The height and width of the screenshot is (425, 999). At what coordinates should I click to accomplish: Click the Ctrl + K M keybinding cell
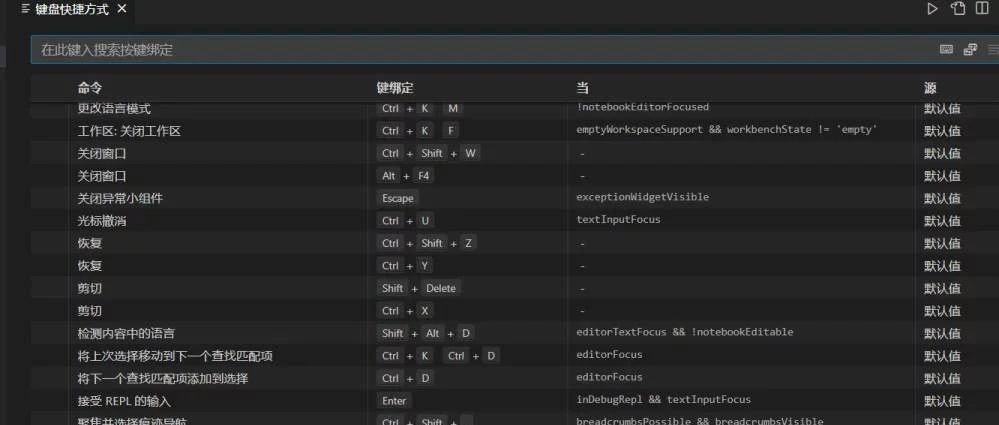[420, 108]
